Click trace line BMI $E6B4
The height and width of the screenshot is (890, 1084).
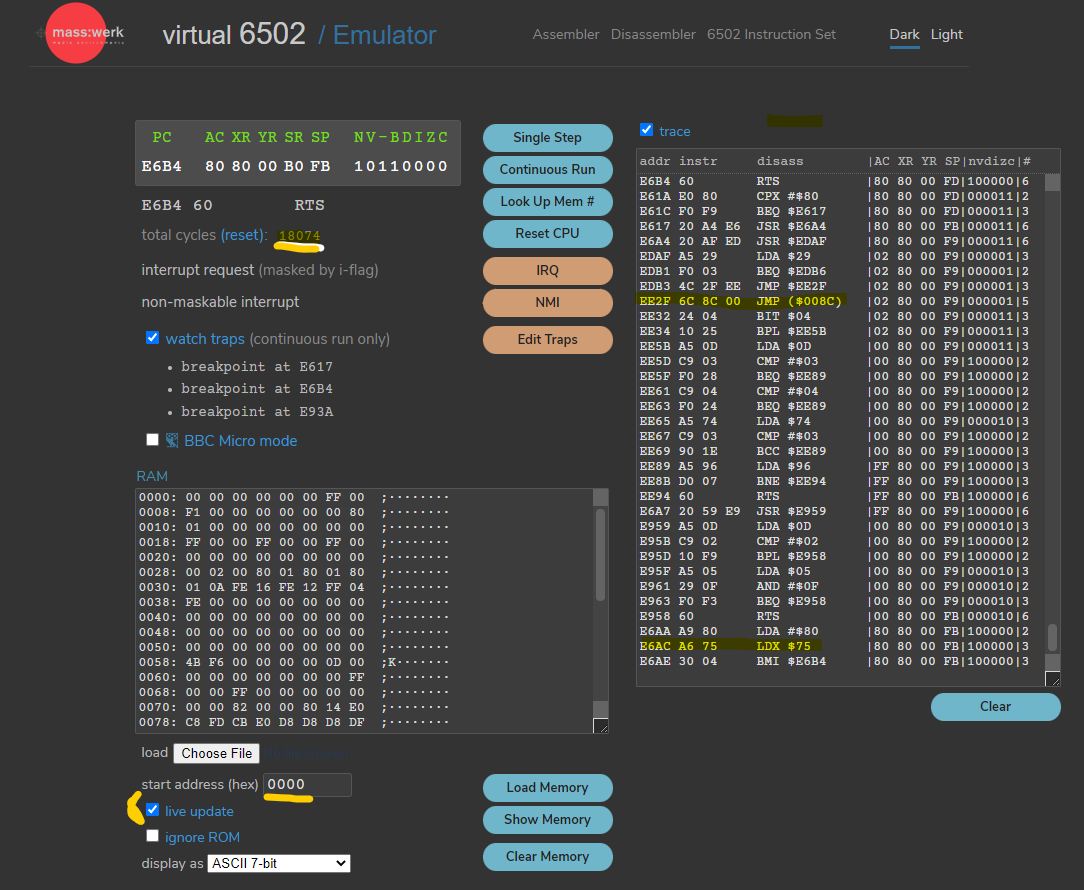click(x=834, y=661)
